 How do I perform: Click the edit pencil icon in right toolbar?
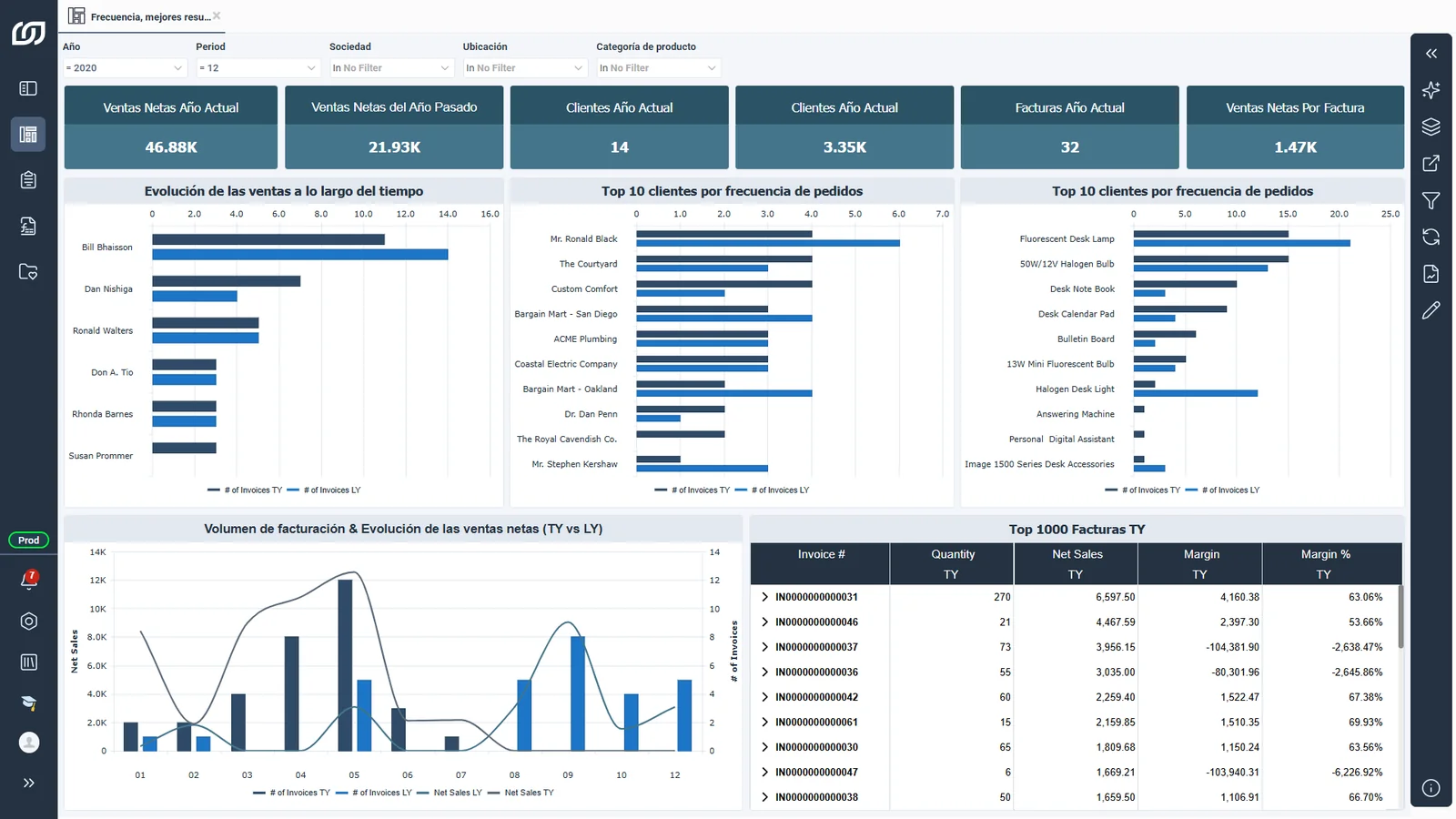[1431, 310]
